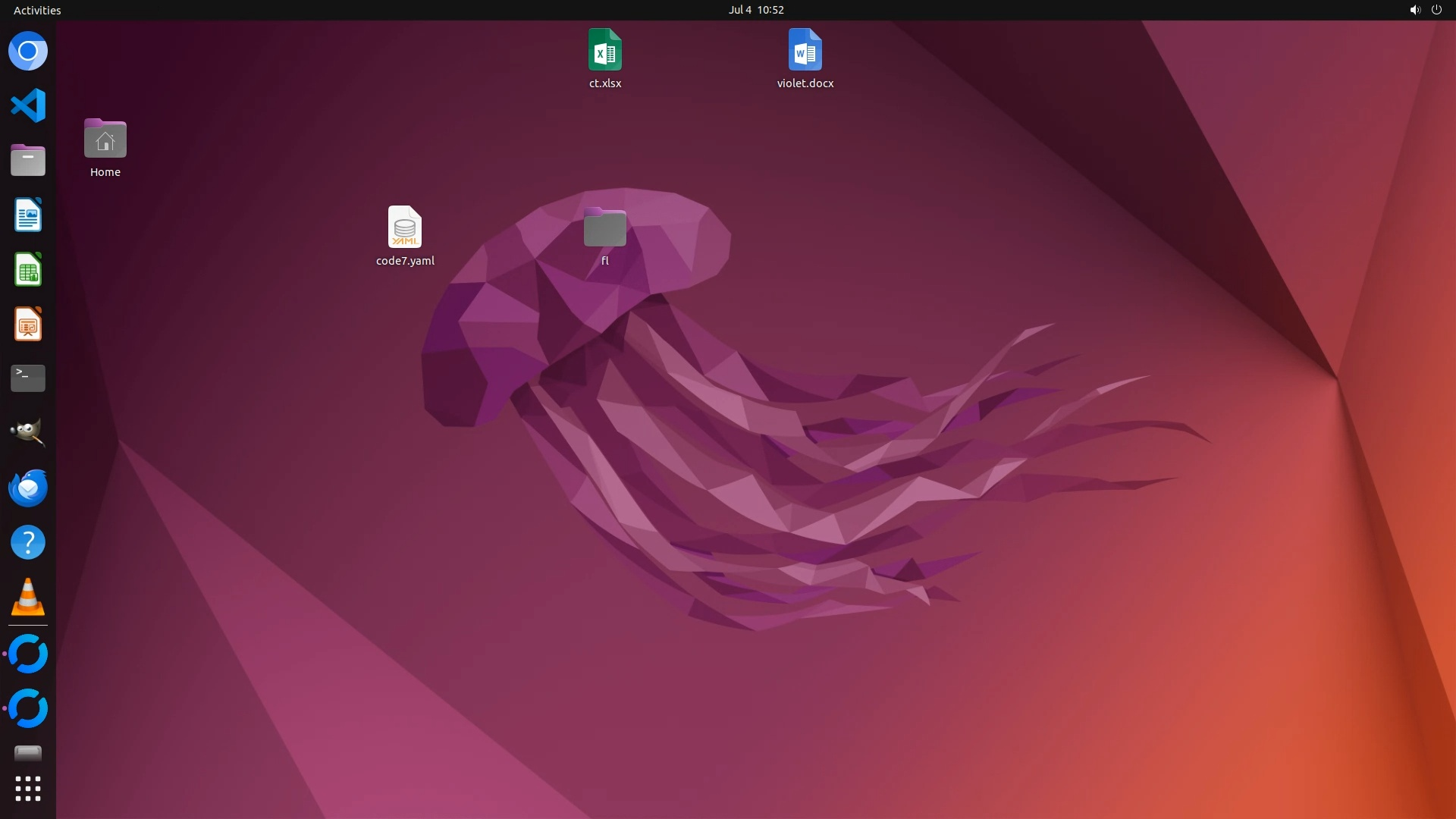
Task: Launch VLC media player from dock
Action: pos(28,597)
